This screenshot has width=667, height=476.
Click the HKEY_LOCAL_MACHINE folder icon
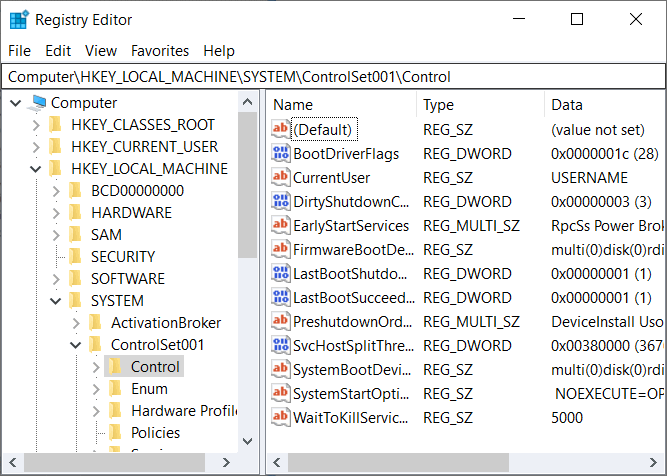coord(55,169)
